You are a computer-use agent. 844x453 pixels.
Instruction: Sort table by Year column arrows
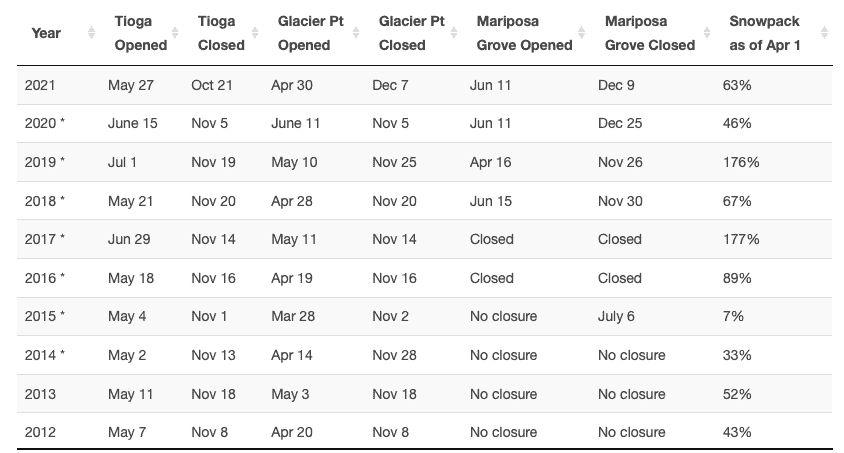pyautogui.click(x=92, y=33)
